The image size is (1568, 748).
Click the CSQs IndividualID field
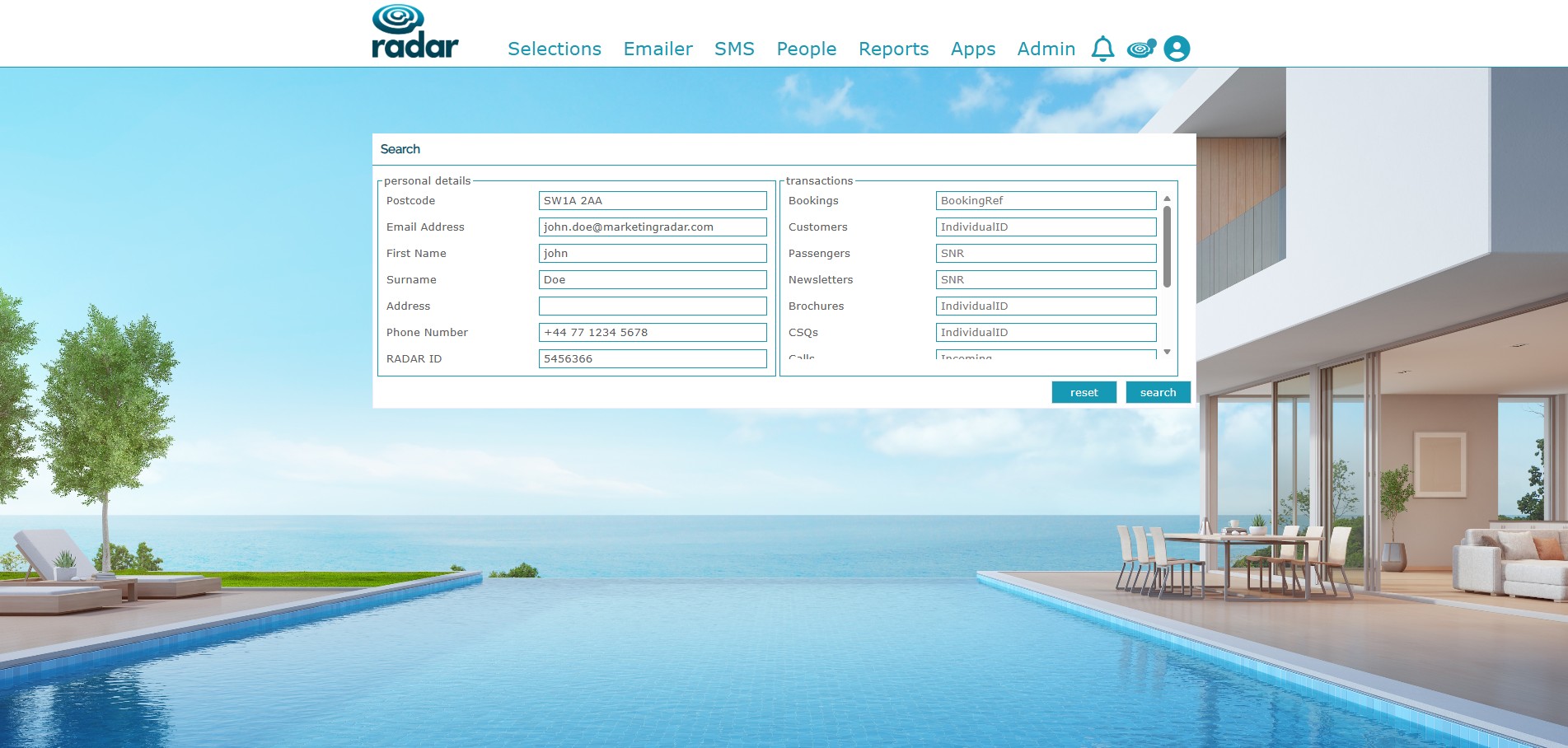click(1046, 332)
